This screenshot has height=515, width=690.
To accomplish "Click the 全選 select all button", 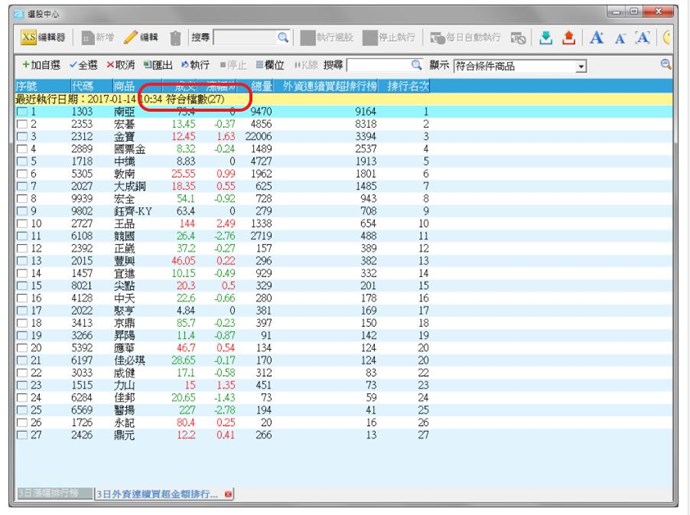I will (x=84, y=65).
